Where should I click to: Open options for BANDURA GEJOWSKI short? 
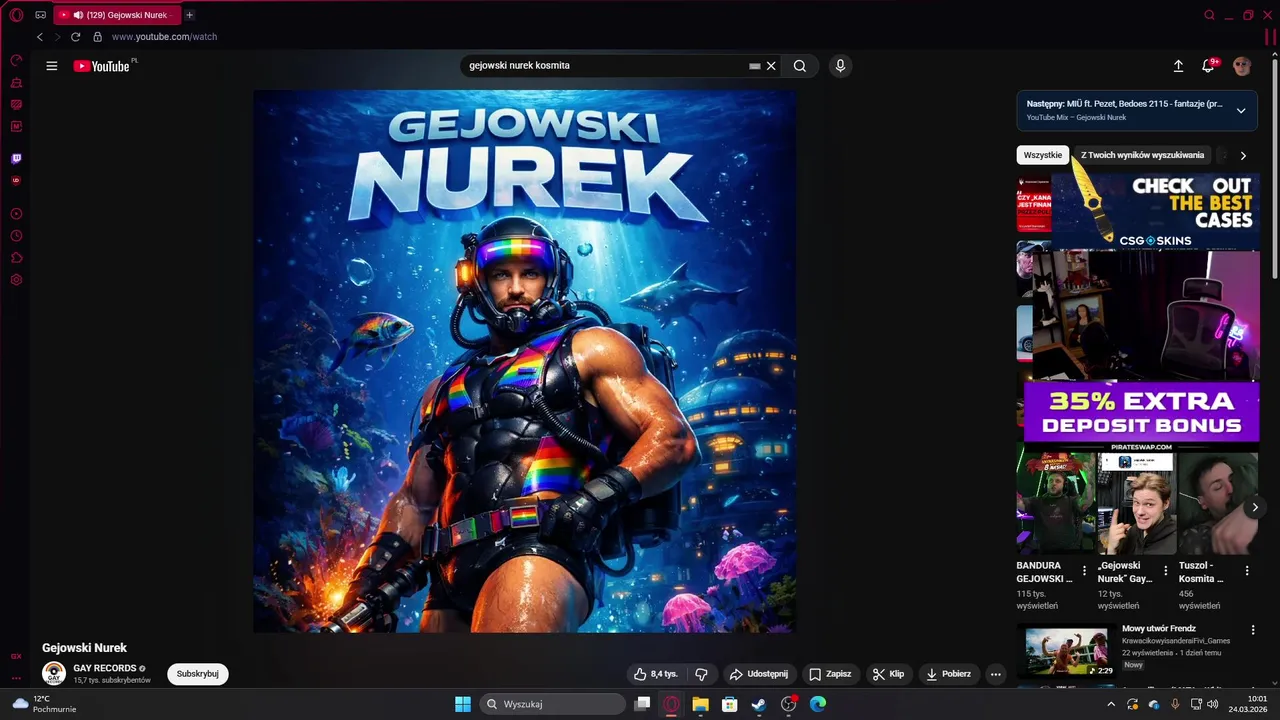pyautogui.click(x=1084, y=571)
